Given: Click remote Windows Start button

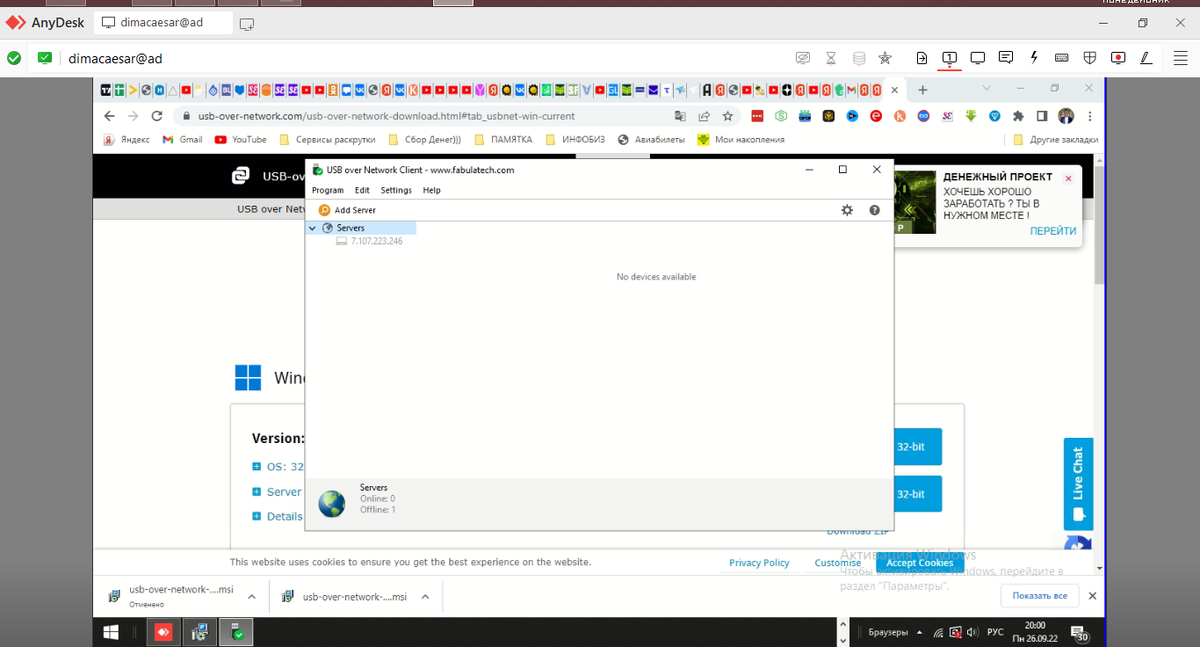Looking at the screenshot, I should pos(112,632).
